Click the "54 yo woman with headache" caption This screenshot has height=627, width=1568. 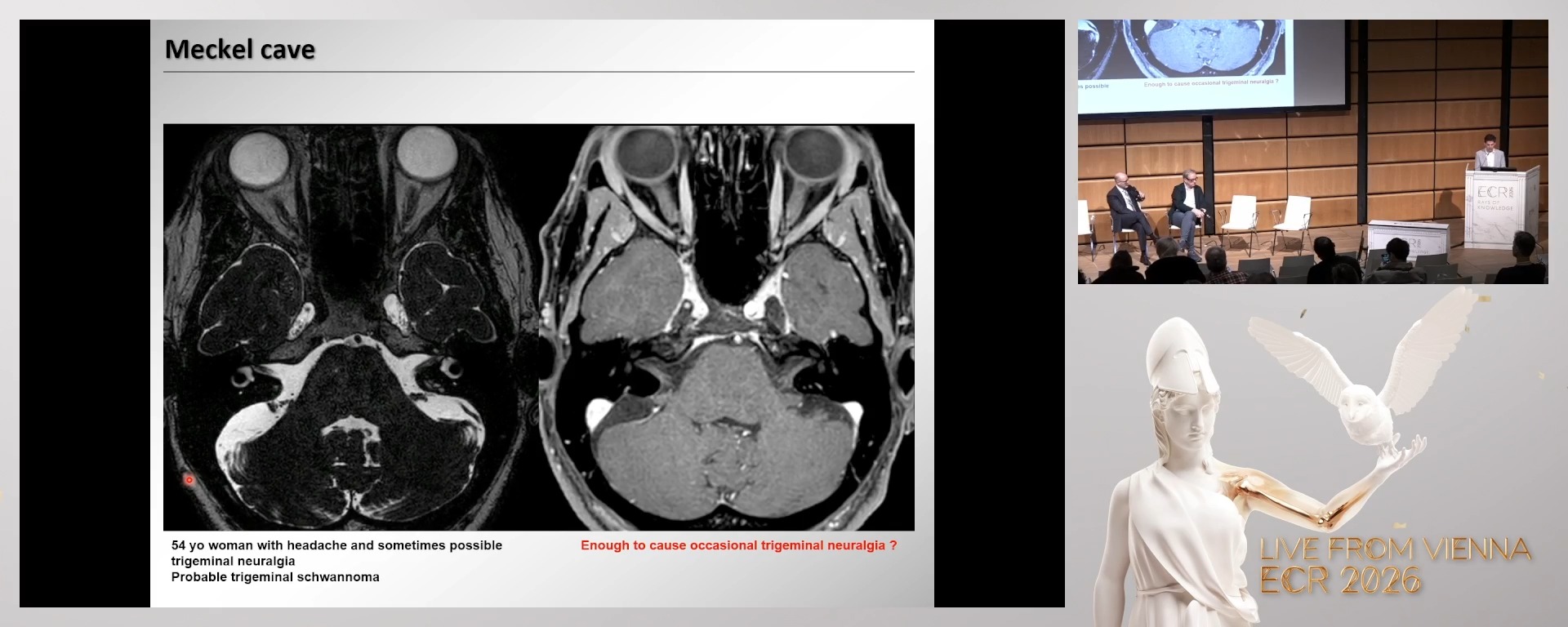point(336,545)
